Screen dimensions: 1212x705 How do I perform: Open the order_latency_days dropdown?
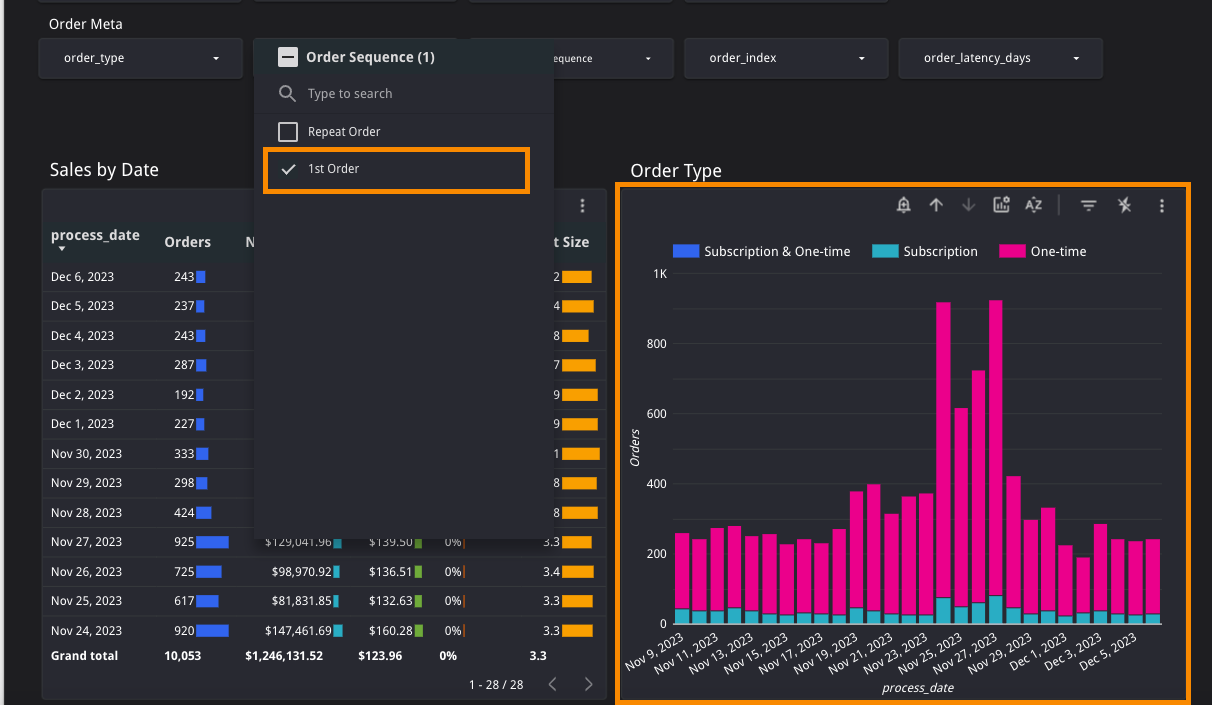[1000, 58]
